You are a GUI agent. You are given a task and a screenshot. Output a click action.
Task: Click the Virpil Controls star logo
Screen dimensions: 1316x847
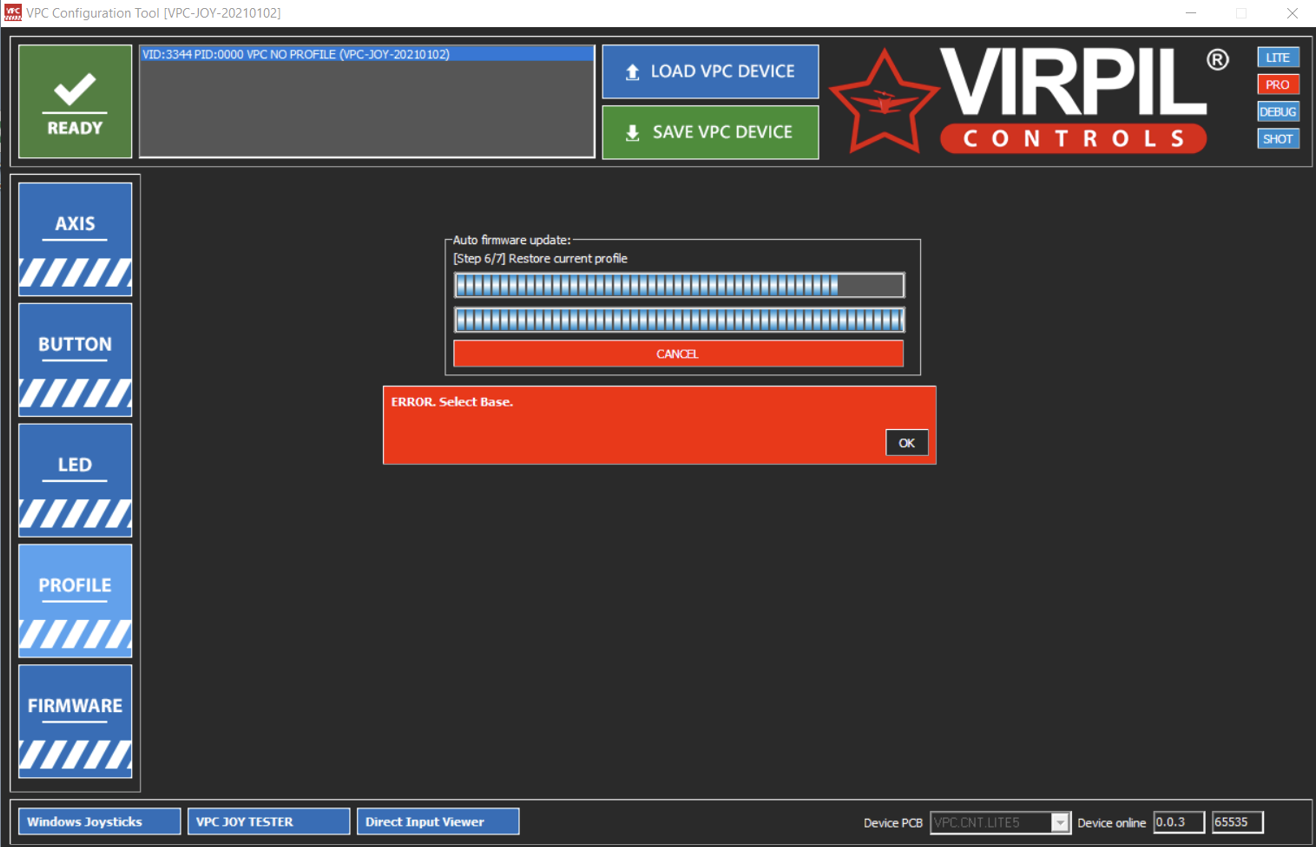884,102
